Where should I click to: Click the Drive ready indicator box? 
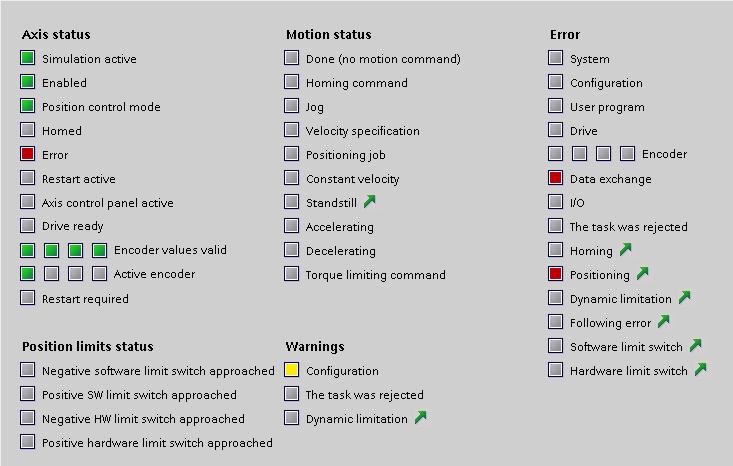point(28,225)
